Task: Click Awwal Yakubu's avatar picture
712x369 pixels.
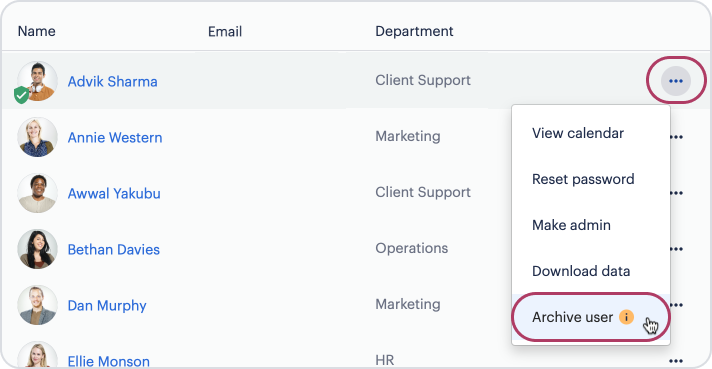Action: [37, 193]
